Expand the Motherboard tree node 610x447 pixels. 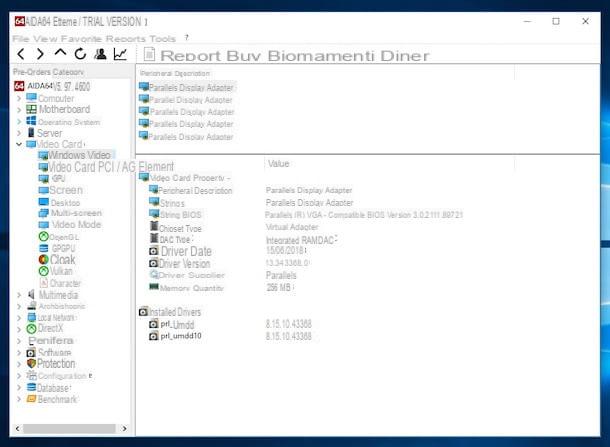(x=19, y=110)
